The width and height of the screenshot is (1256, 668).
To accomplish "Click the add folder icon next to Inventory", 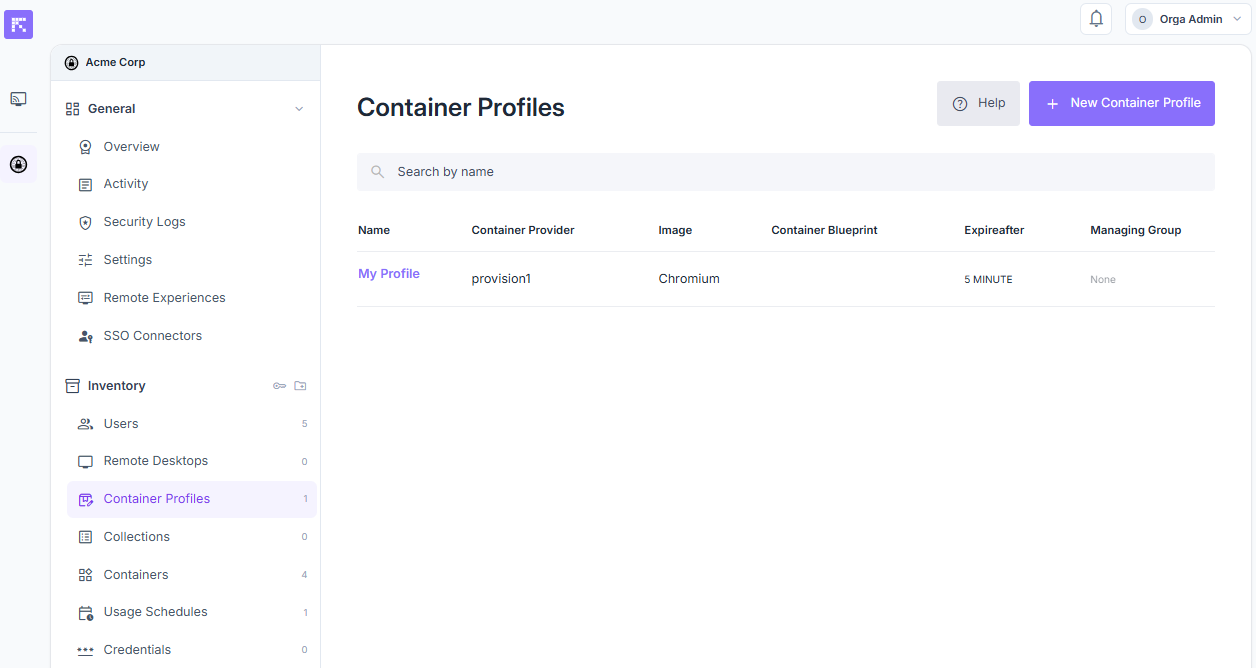I will coord(300,386).
